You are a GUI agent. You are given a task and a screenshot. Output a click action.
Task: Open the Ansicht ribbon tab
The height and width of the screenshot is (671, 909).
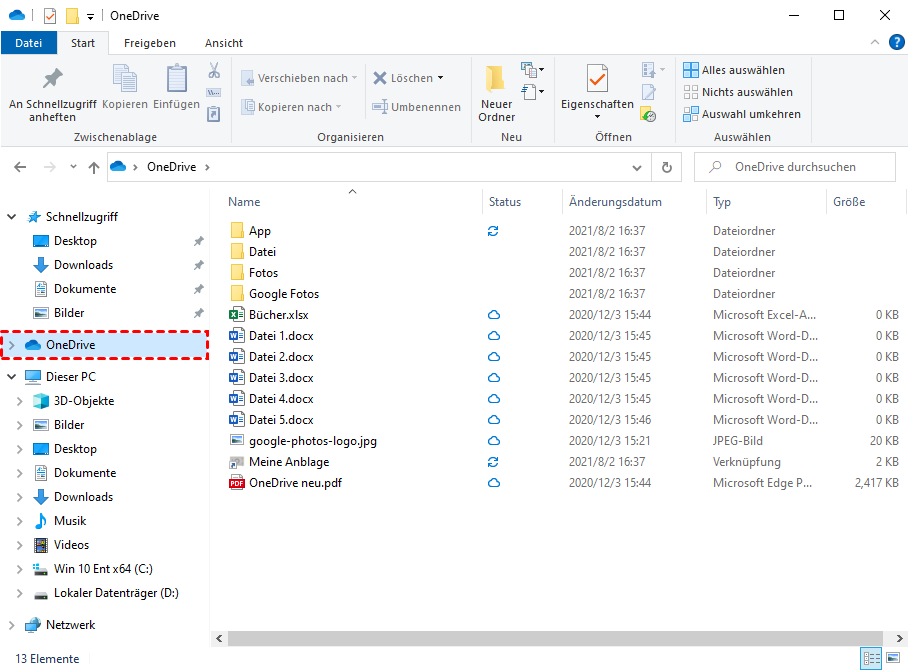[x=224, y=43]
